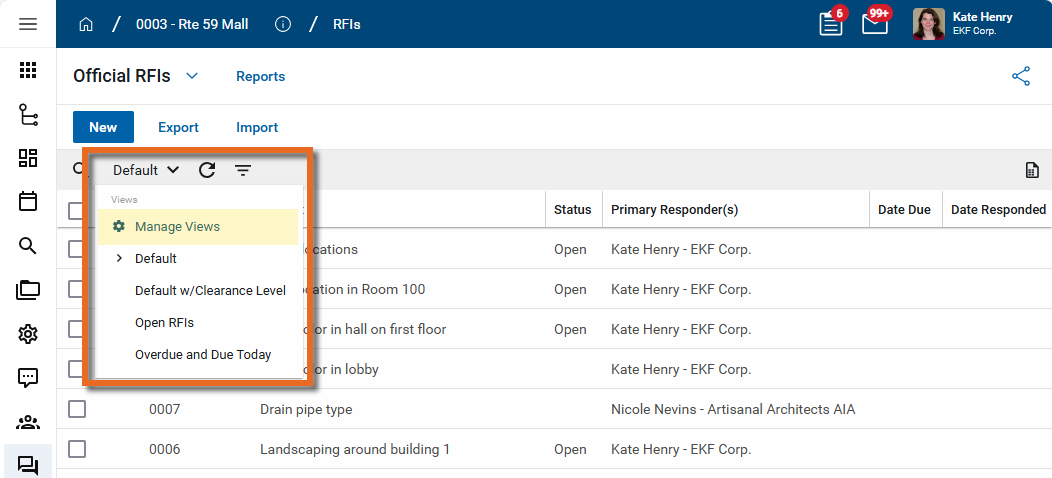Refresh the RFI list
This screenshot has width=1052, height=478.
[207, 170]
